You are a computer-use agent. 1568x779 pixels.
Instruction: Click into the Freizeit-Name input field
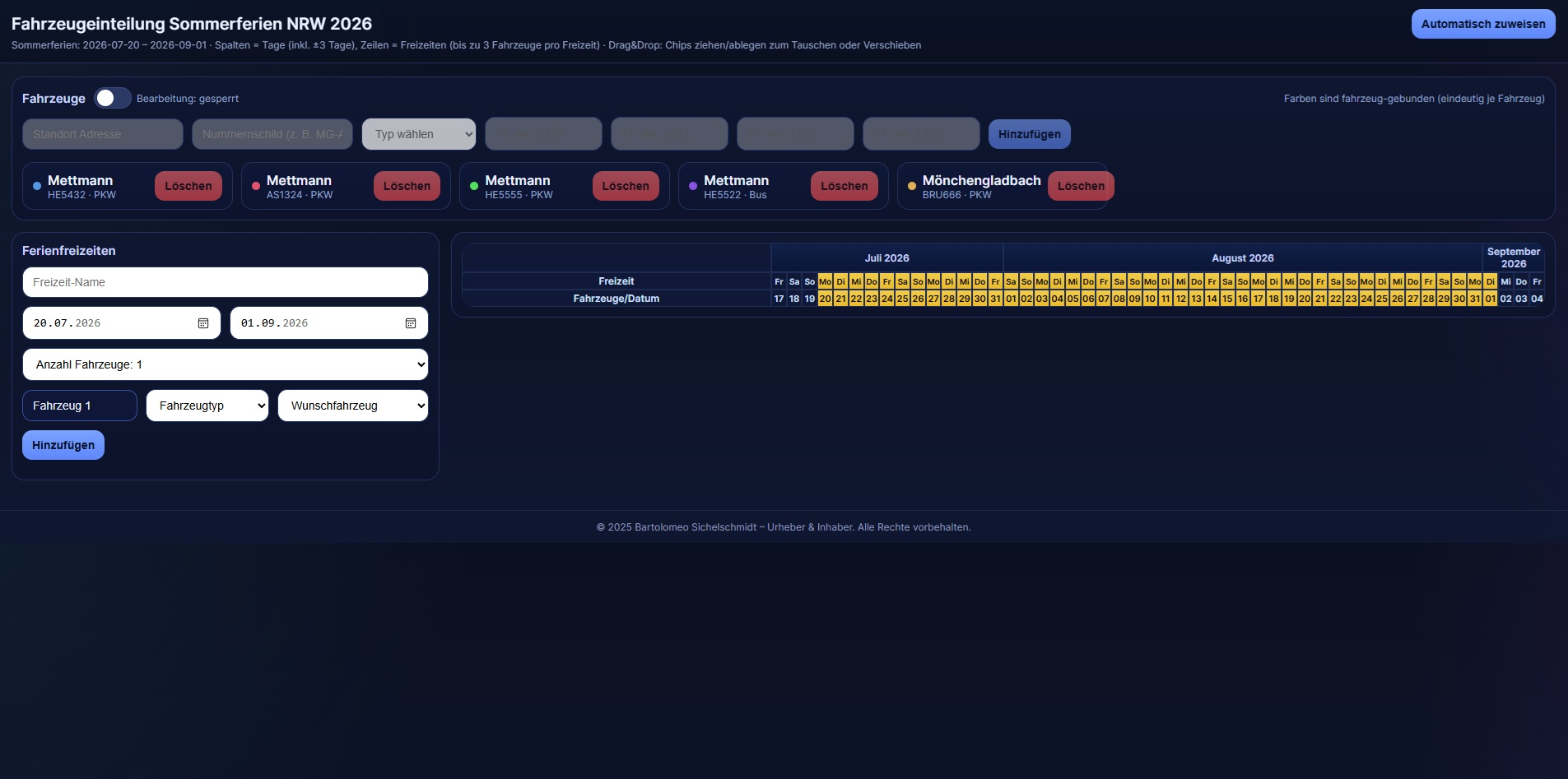pos(226,282)
